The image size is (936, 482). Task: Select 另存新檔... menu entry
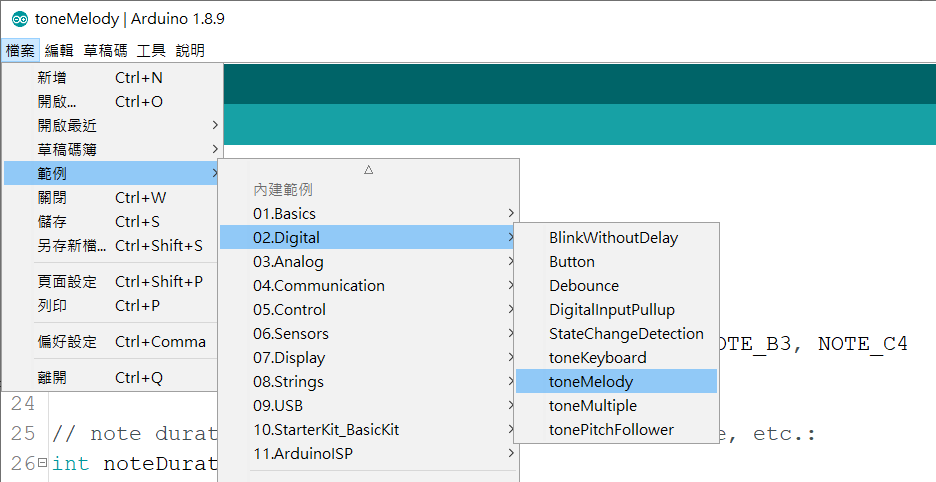[112, 245]
